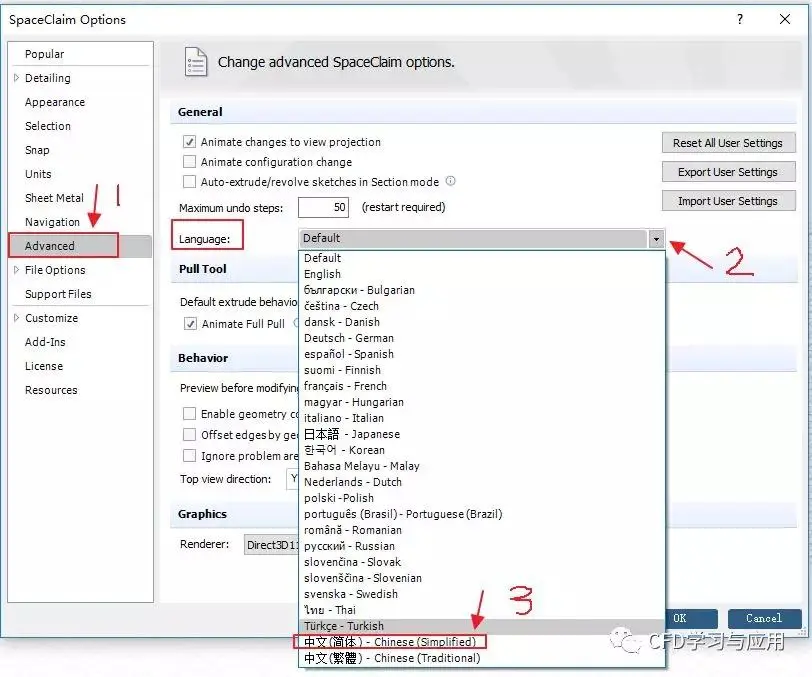
Task: Open Sheet Metal options page
Action: click(54, 198)
